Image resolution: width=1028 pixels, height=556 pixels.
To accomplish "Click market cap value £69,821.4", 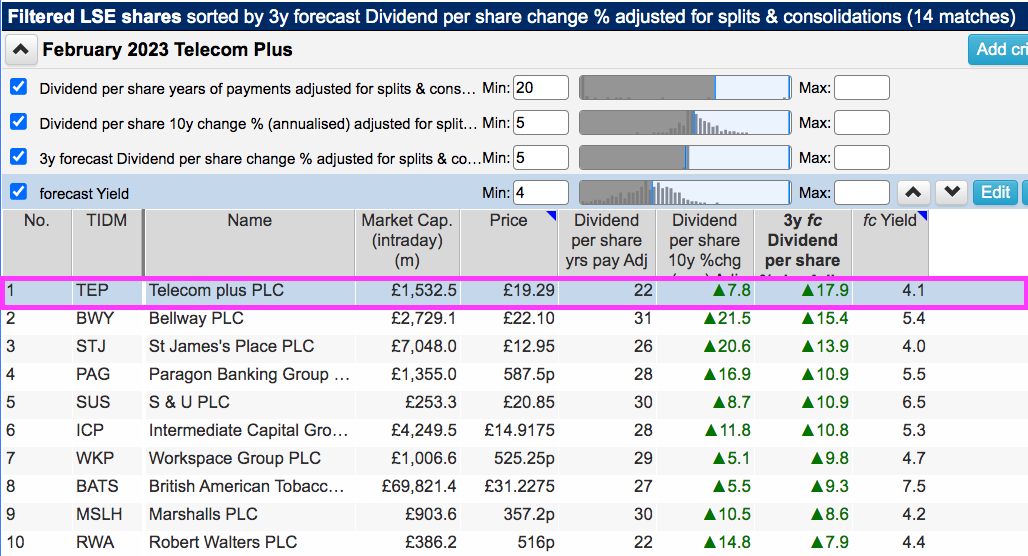I will click(x=419, y=486).
